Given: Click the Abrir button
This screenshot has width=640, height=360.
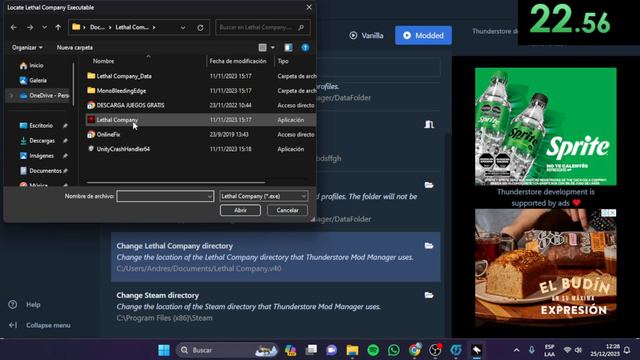Looking at the screenshot, I should (240, 210).
